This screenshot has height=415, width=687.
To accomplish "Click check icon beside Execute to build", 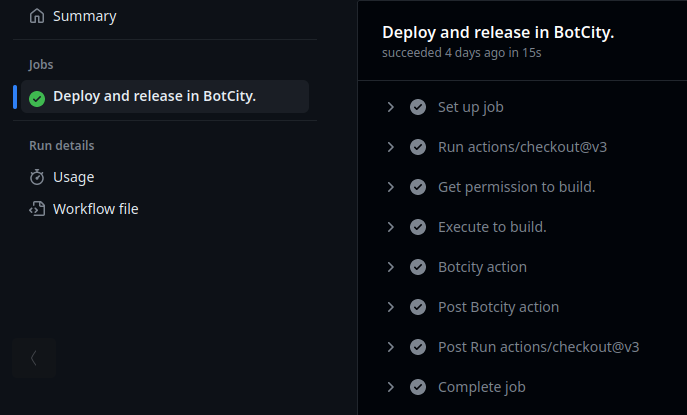I will click(418, 227).
